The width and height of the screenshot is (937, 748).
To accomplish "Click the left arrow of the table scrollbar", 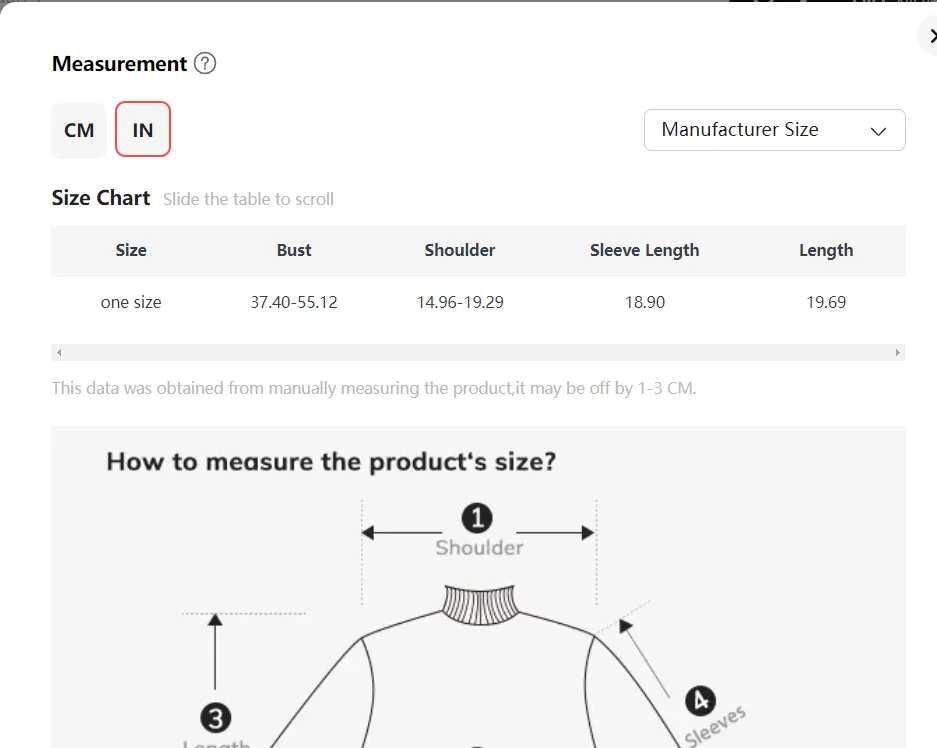I will click(x=59, y=353).
